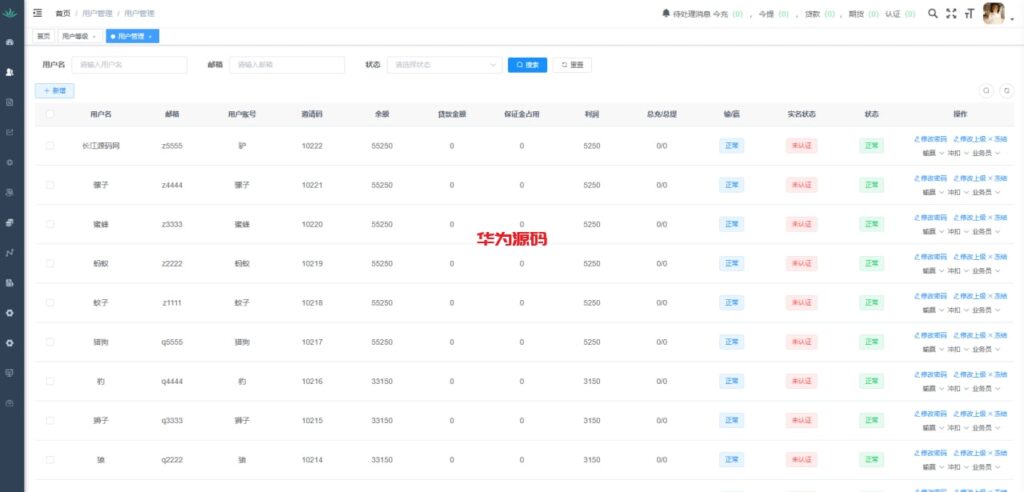This screenshot has height=492, width=1024.
Task: Toggle search bar with round magnifier button
Action: coord(987,91)
